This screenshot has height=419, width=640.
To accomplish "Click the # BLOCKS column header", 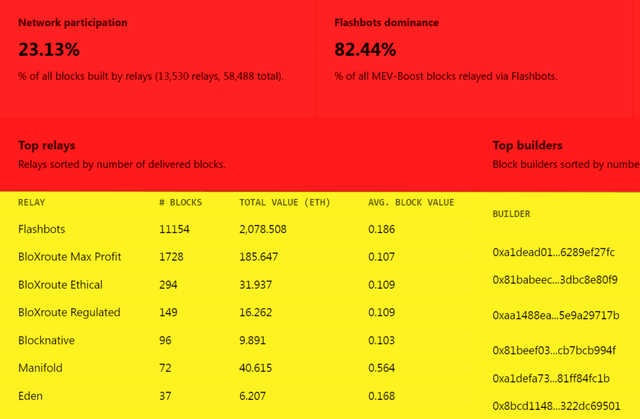I will 180,202.
